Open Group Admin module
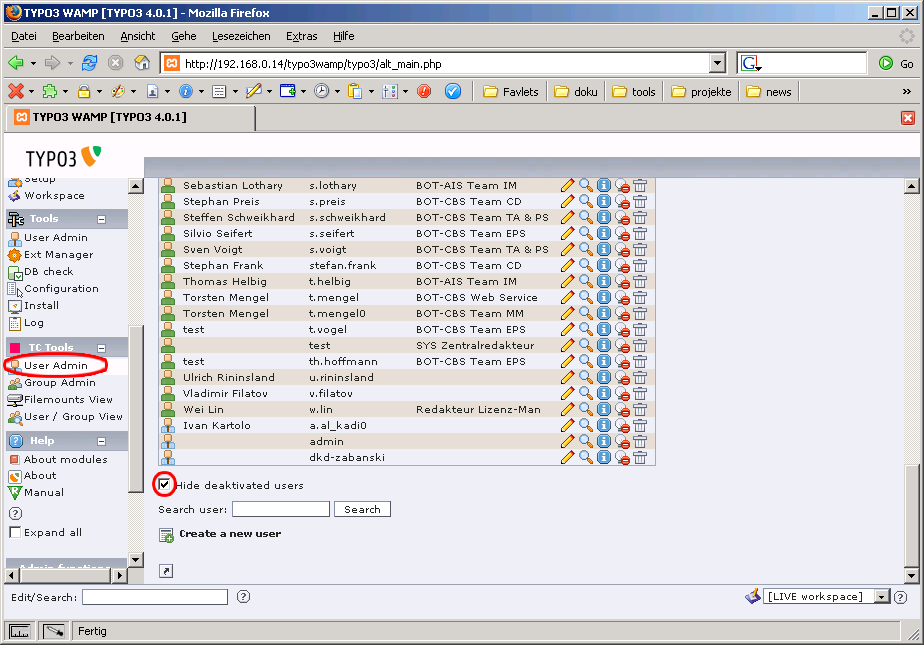 pos(52,383)
